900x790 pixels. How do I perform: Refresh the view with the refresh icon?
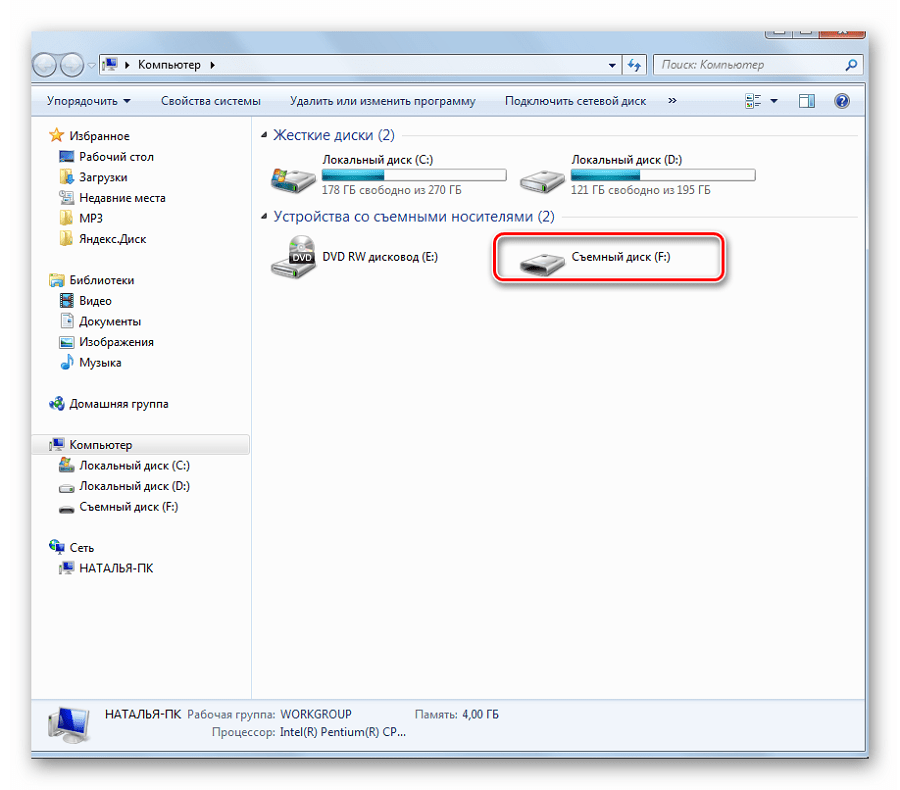(634, 65)
